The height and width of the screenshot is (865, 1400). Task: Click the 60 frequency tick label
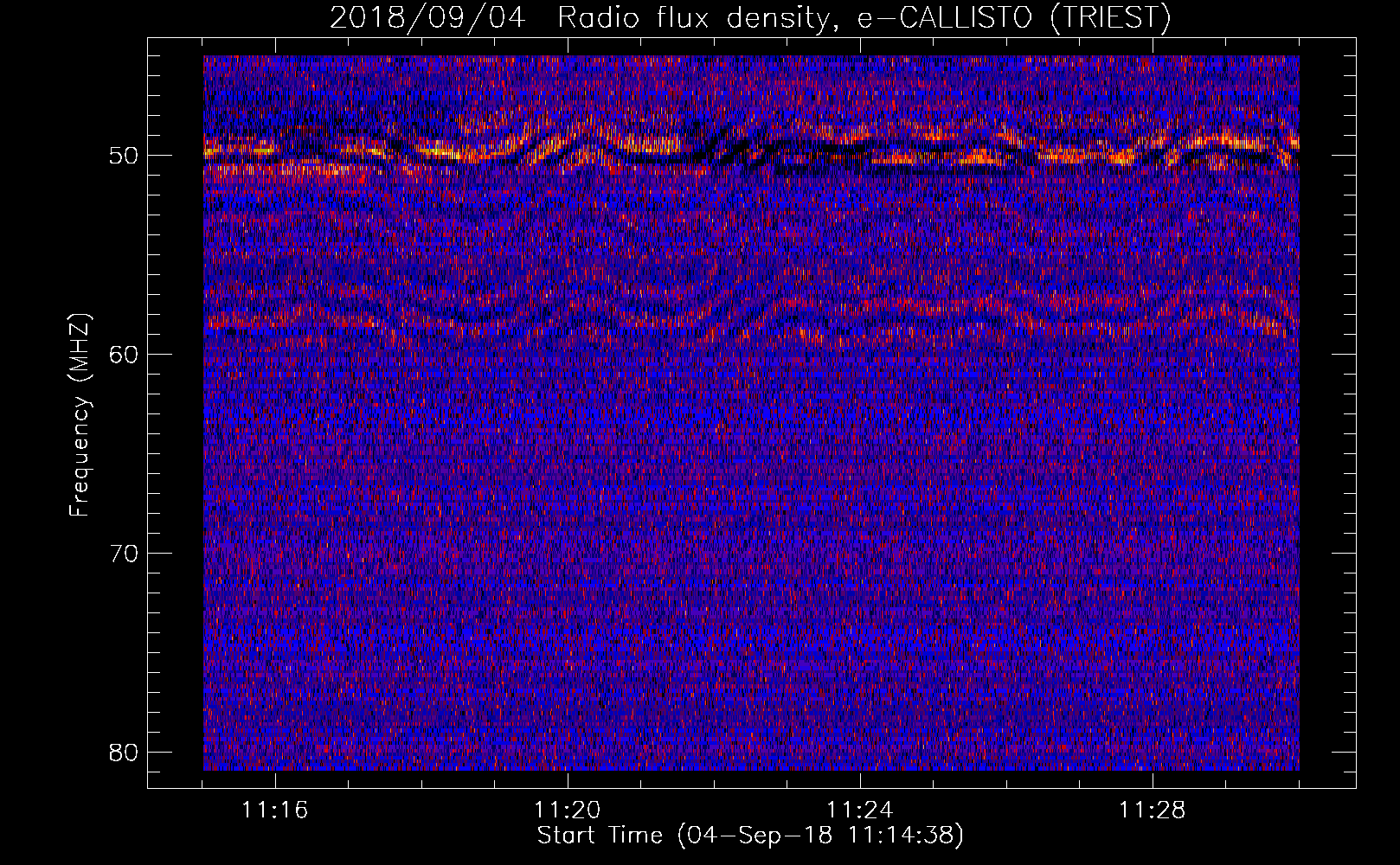click(x=125, y=355)
